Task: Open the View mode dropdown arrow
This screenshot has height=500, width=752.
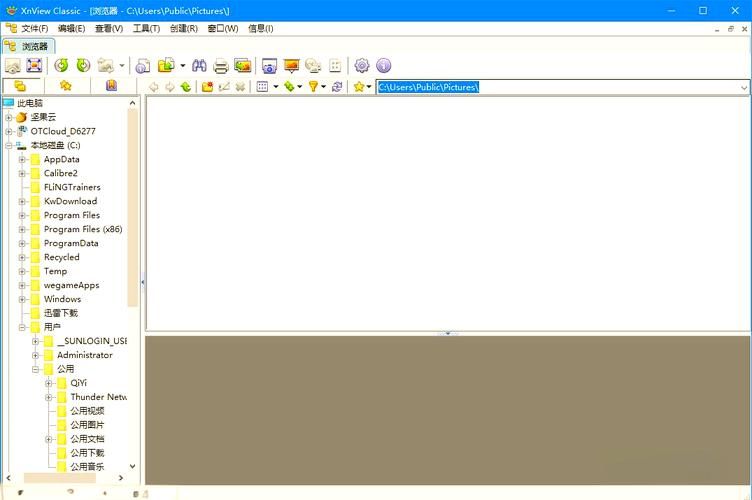Action: (x=276, y=87)
